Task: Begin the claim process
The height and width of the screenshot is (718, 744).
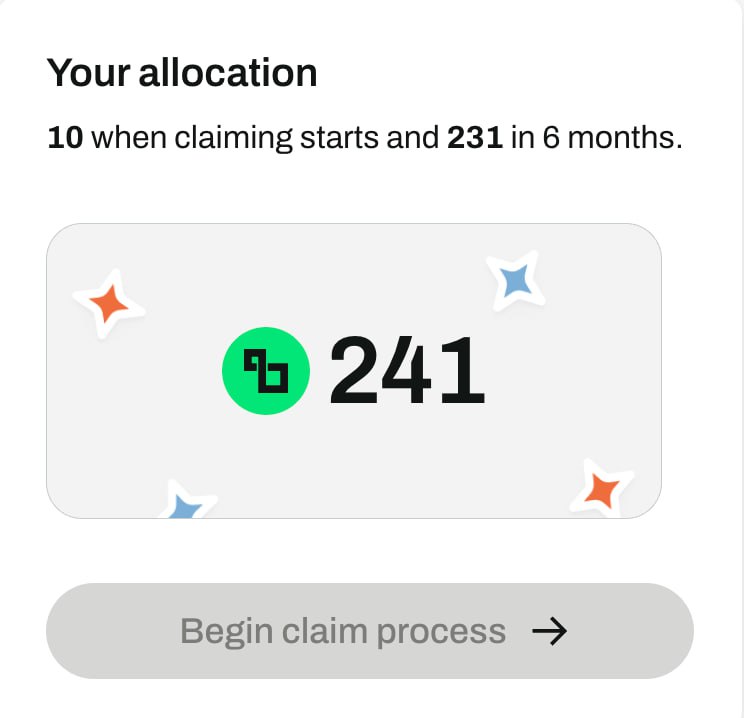Action: pyautogui.click(x=370, y=631)
